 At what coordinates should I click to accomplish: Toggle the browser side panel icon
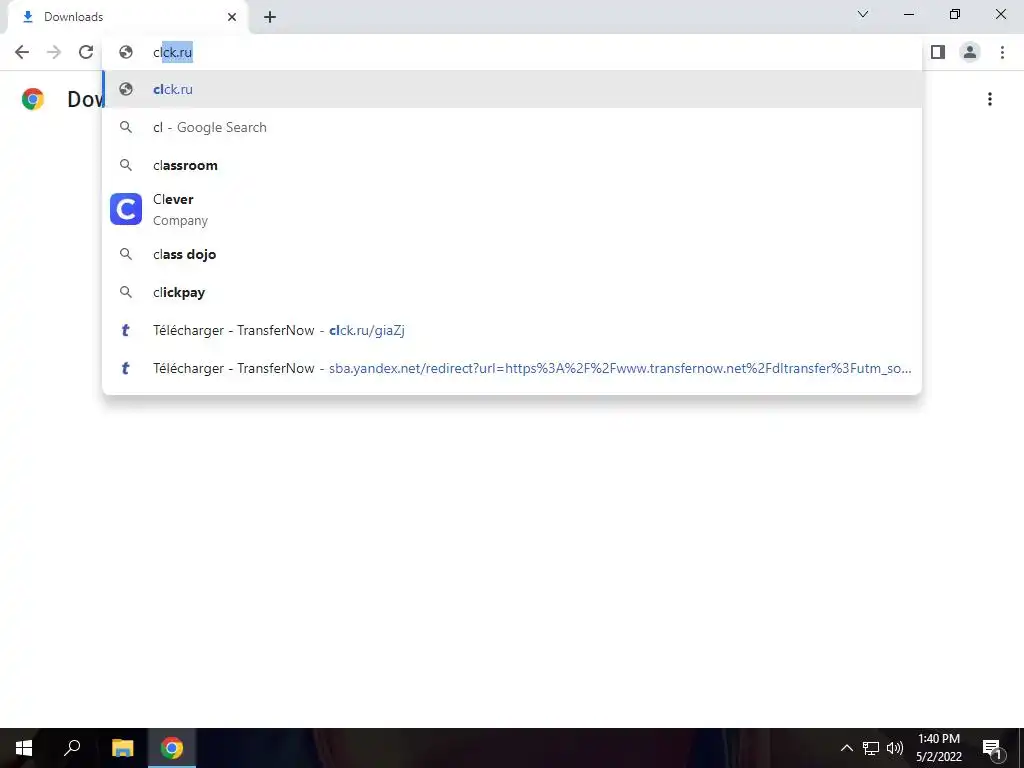point(938,52)
